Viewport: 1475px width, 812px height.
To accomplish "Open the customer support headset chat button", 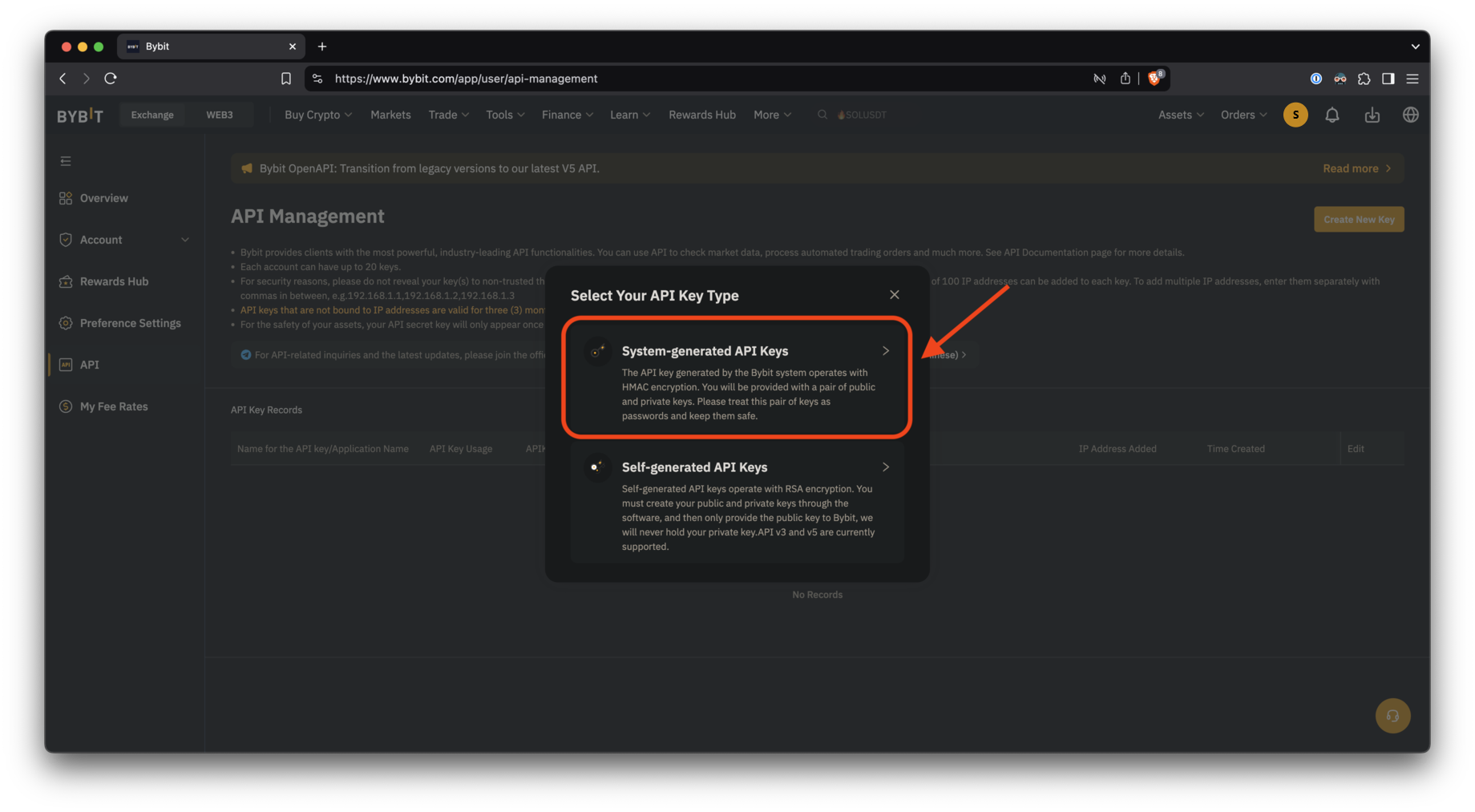I will (x=1392, y=716).
